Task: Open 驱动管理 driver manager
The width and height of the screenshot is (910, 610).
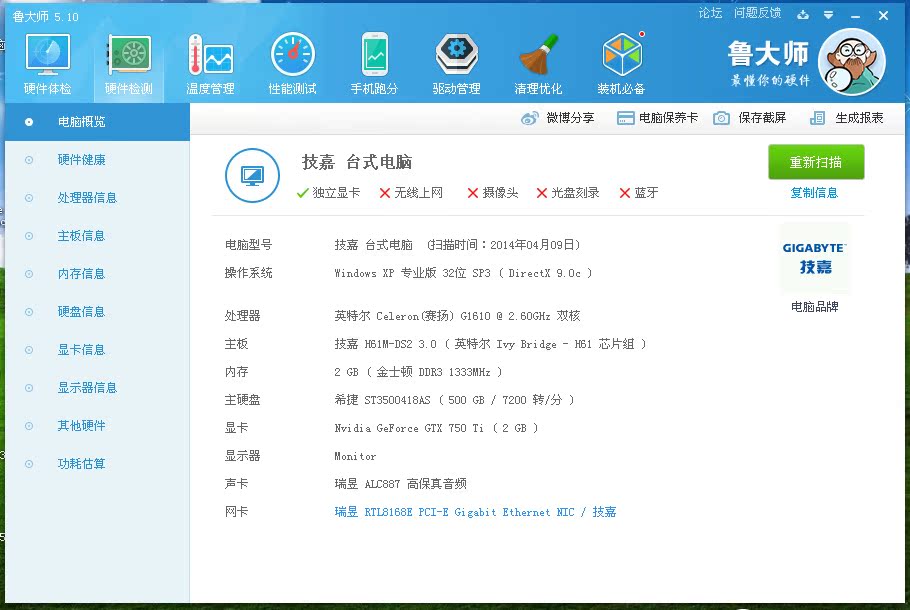Action: [456, 60]
